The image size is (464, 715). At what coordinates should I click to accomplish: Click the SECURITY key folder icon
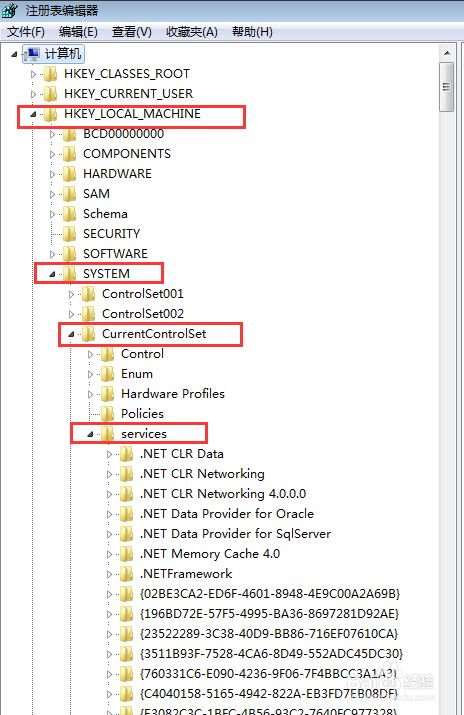click(x=69, y=234)
